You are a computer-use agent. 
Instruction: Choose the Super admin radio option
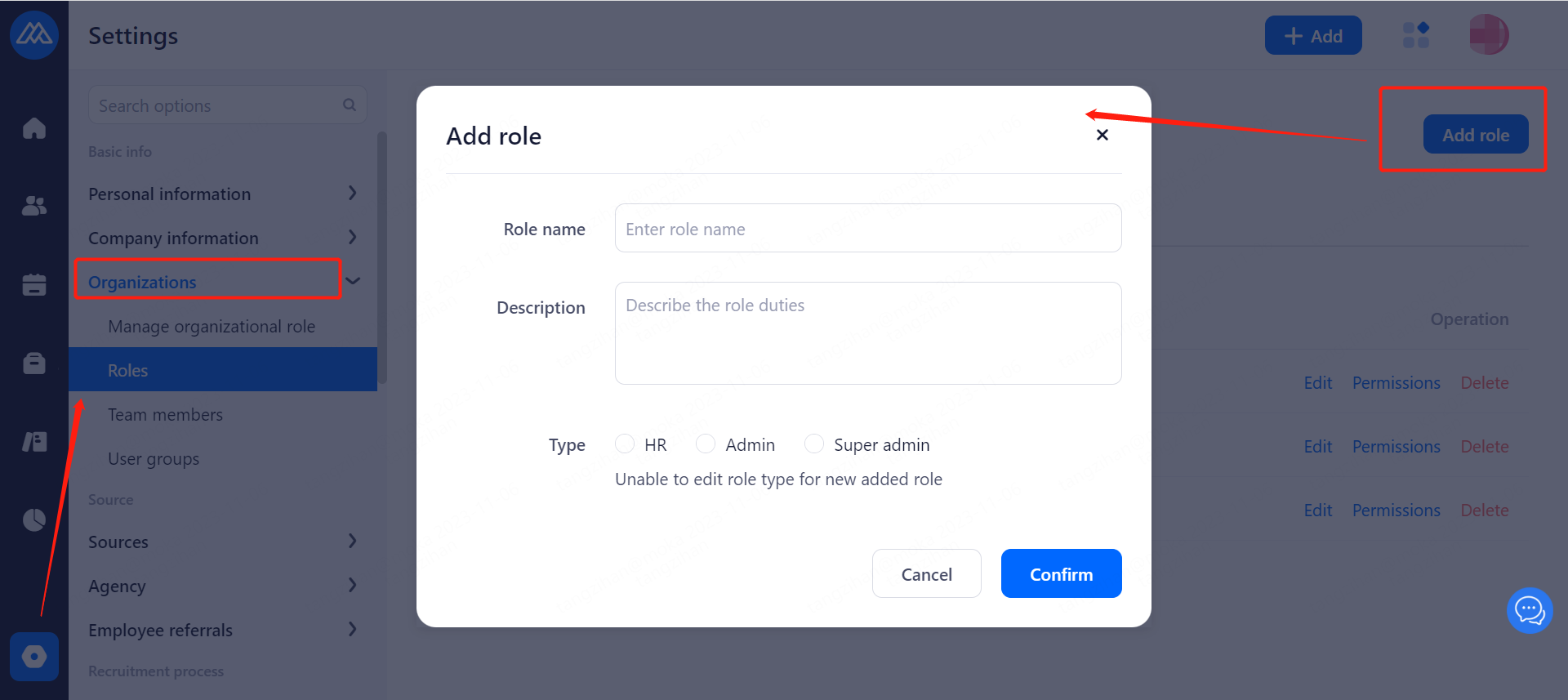[x=814, y=444]
